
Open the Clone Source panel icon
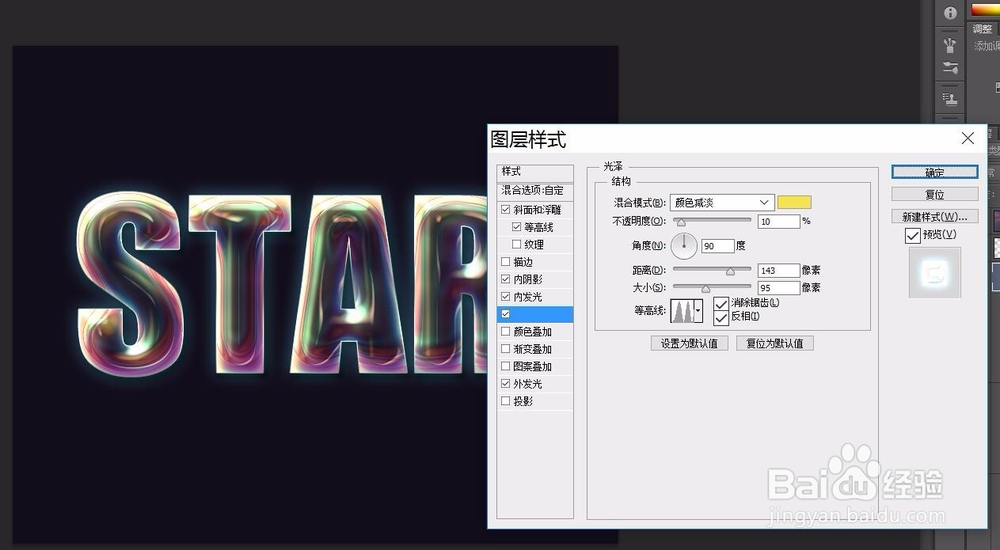[950, 99]
